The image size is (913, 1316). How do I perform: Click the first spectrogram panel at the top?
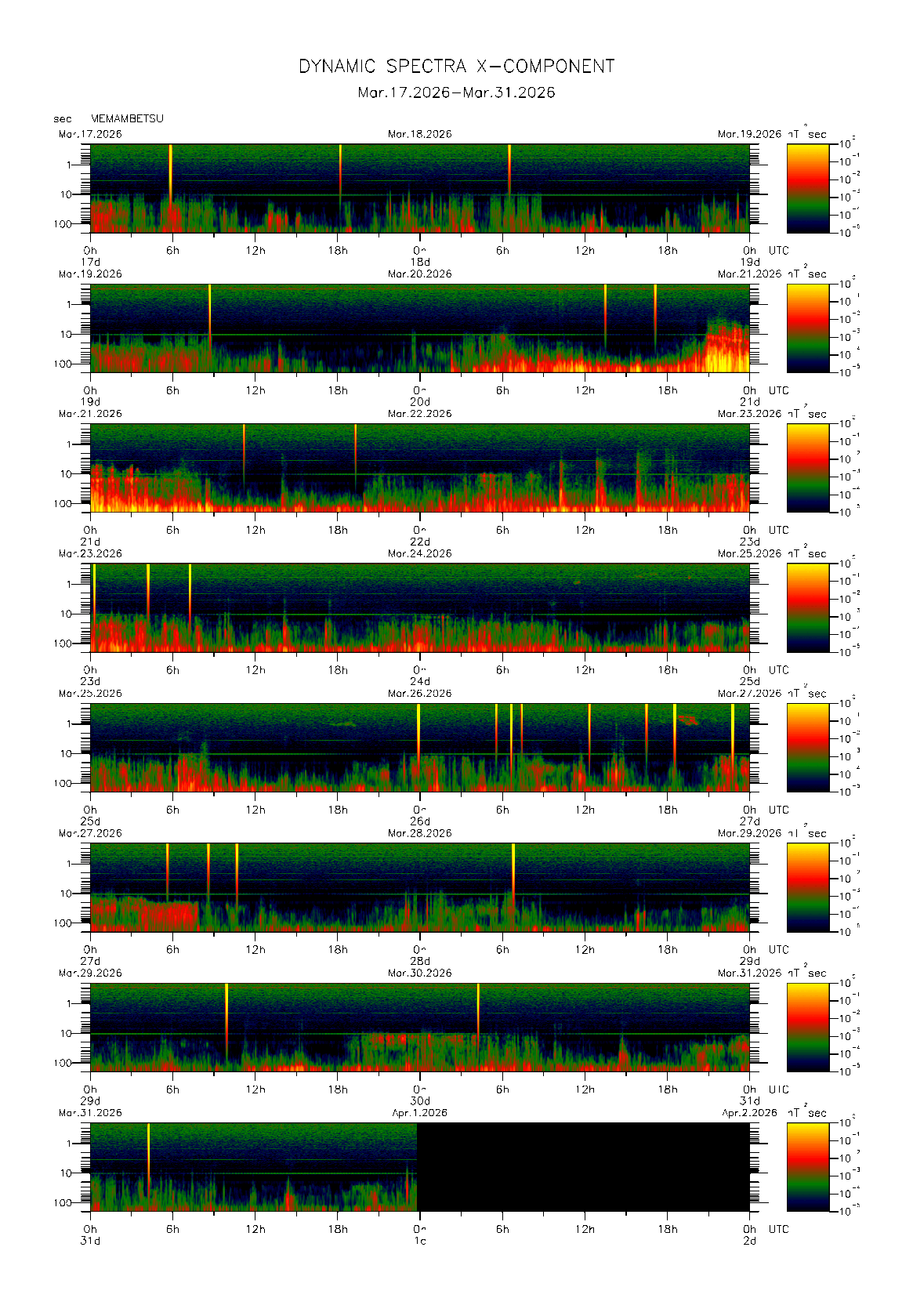pyautogui.click(x=419, y=188)
